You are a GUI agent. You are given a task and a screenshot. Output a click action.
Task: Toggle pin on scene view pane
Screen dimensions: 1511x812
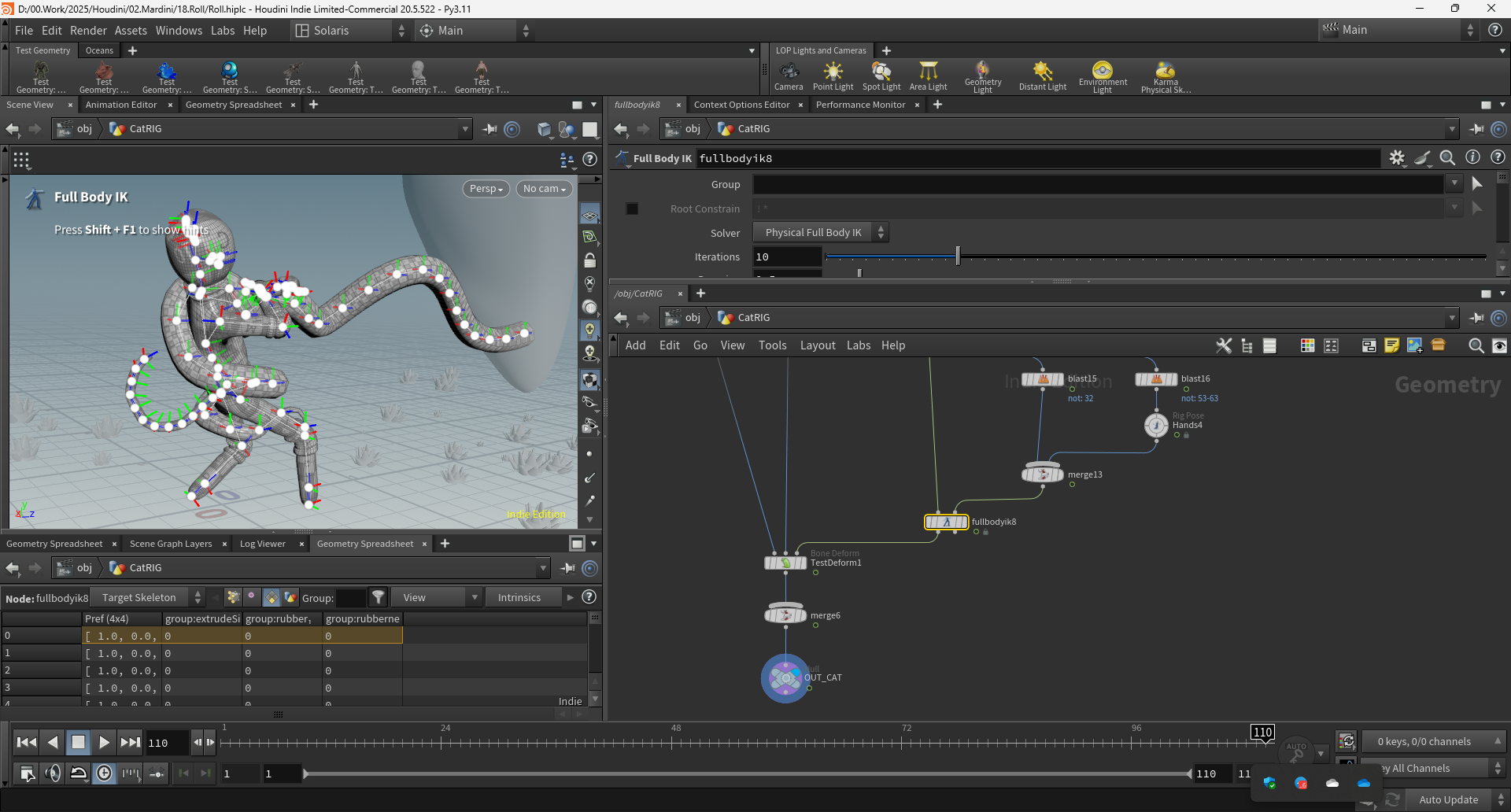click(490, 129)
